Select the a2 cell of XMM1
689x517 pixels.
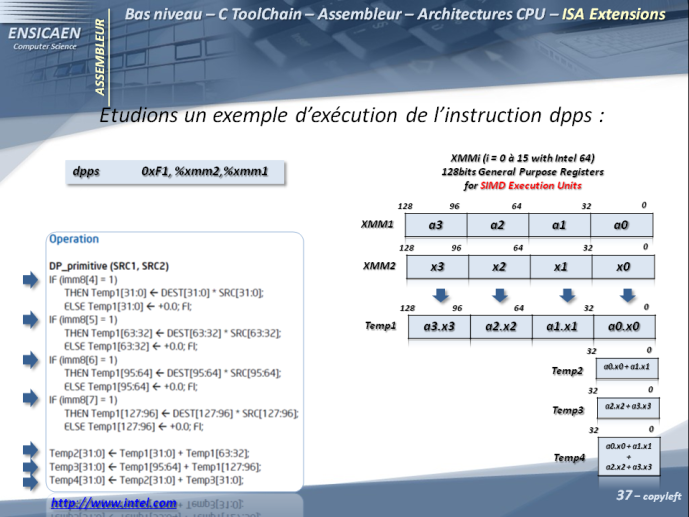click(498, 225)
